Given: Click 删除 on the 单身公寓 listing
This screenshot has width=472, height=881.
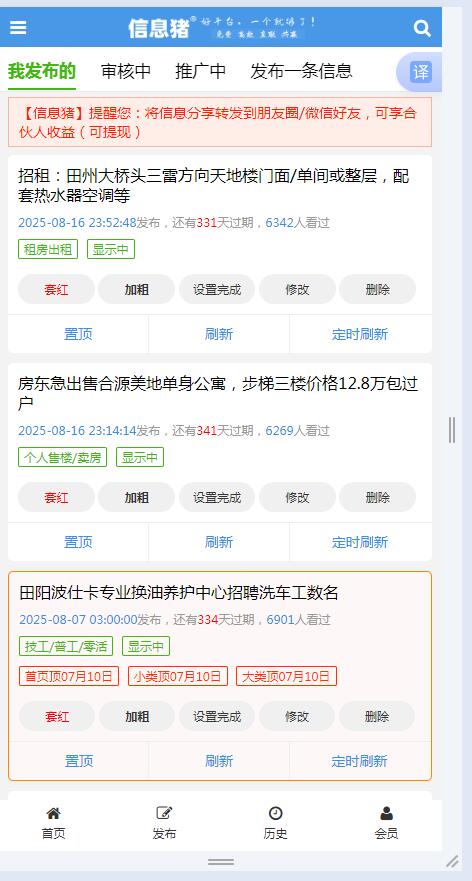Looking at the screenshot, I should tap(378, 497).
